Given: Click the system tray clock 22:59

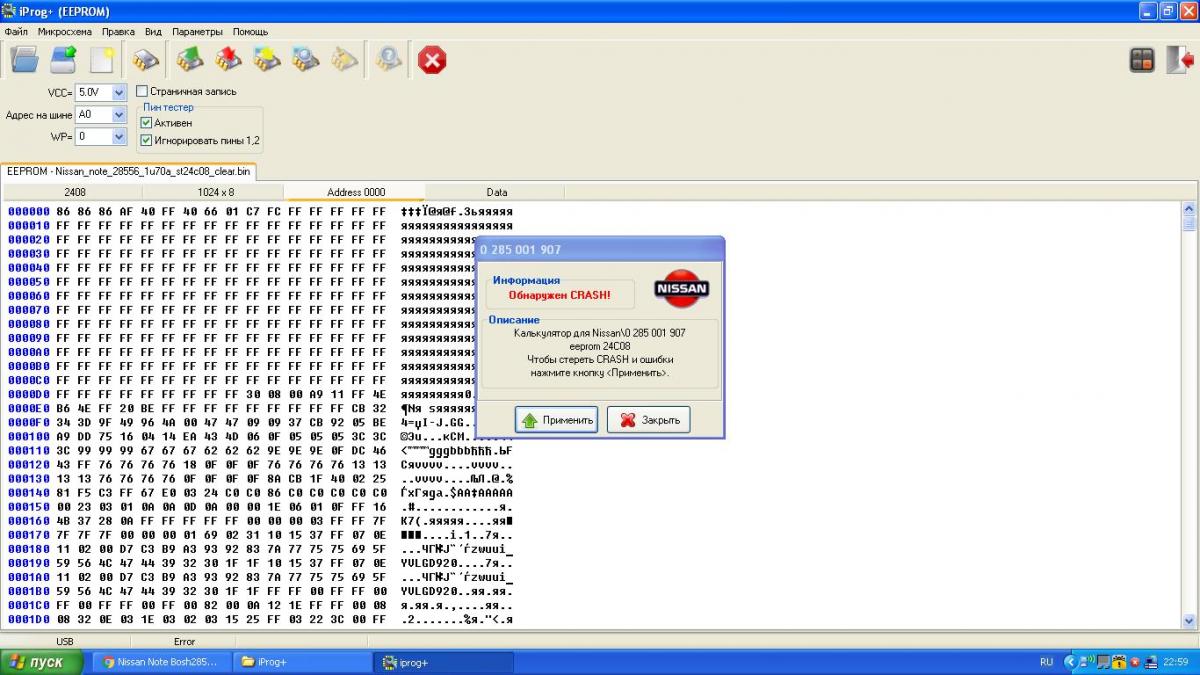Looking at the screenshot, I should 1176,662.
